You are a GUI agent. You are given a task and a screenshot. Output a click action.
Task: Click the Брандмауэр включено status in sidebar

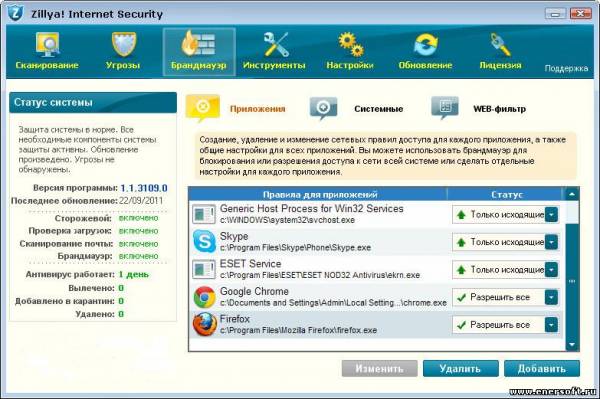pos(138,256)
